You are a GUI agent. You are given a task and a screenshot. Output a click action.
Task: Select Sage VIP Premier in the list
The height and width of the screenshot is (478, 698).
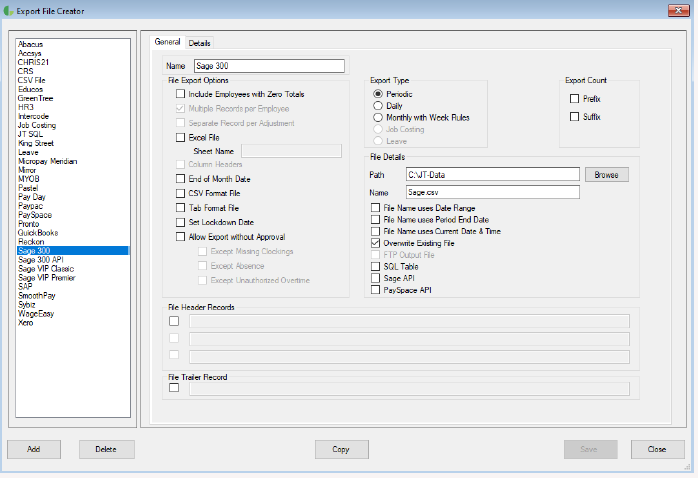click(73, 278)
